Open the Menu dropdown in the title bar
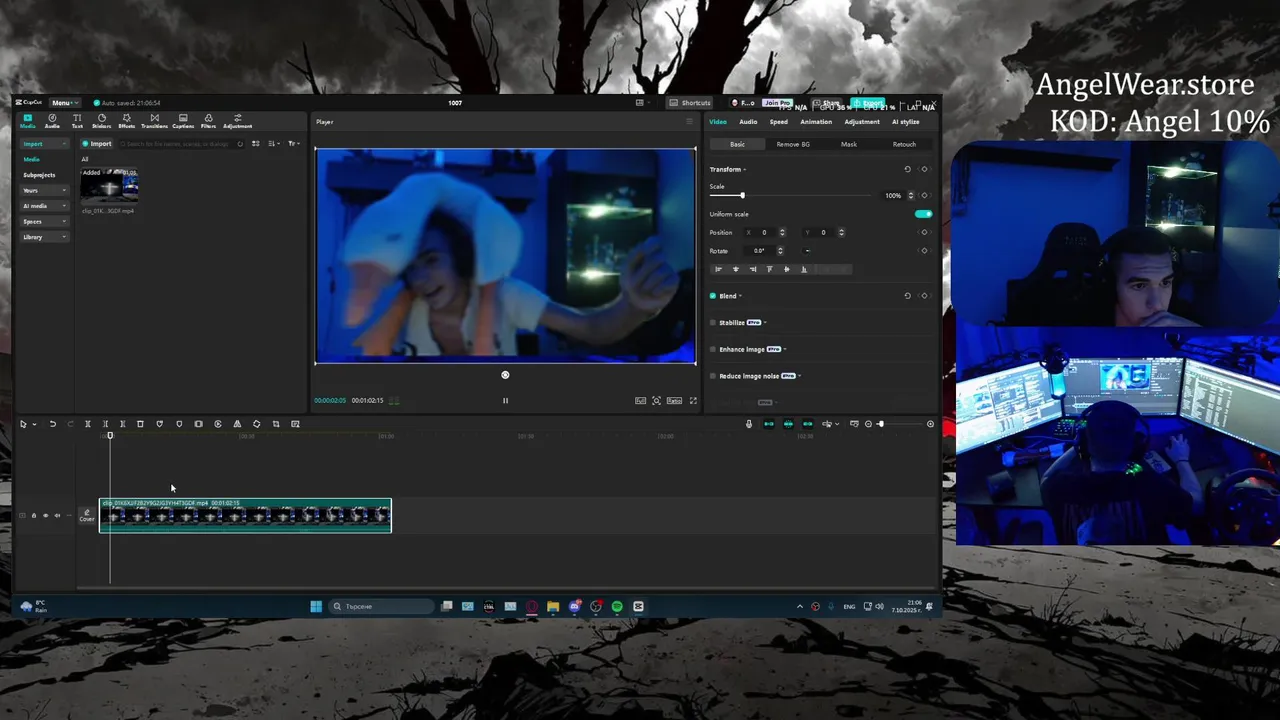The height and width of the screenshot is (720, 1280). 63,103
